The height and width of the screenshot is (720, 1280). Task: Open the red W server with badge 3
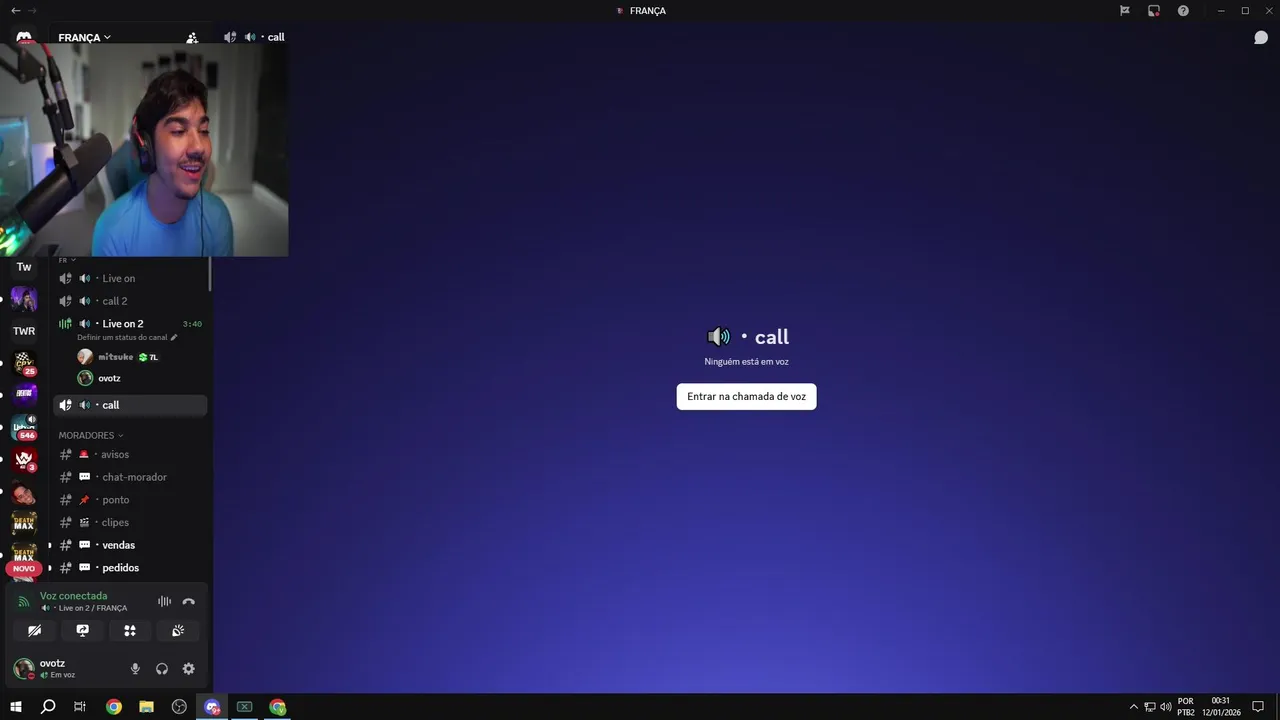coord(24,460)
